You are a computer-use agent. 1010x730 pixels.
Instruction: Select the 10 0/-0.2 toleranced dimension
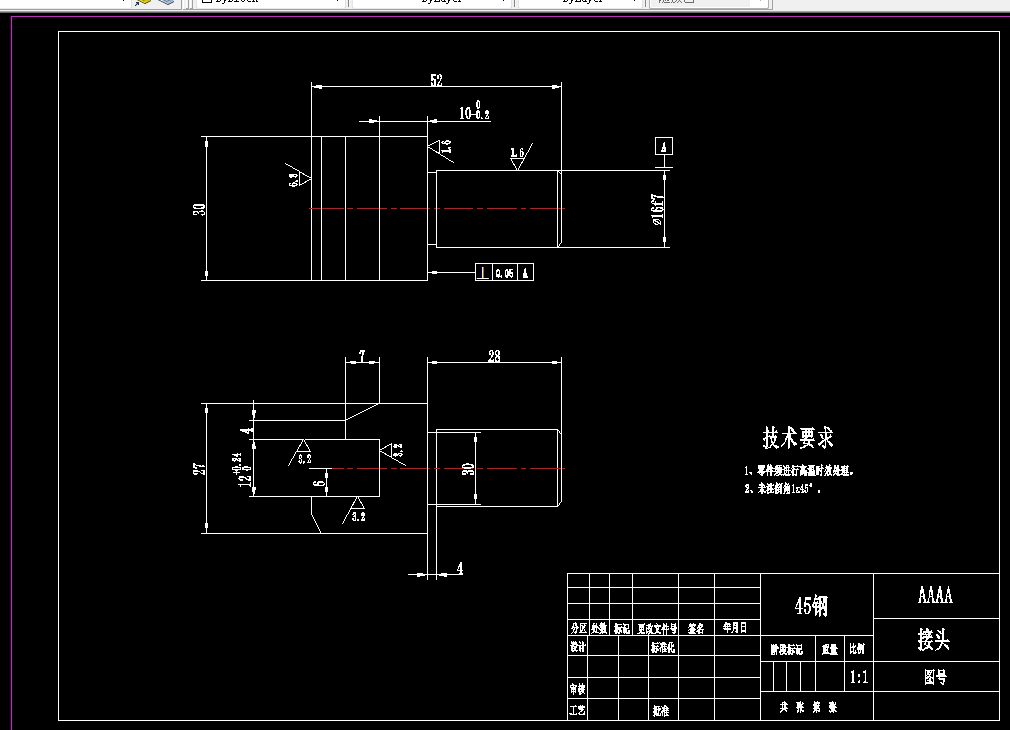pyautogui.click(x=474, y=111)
